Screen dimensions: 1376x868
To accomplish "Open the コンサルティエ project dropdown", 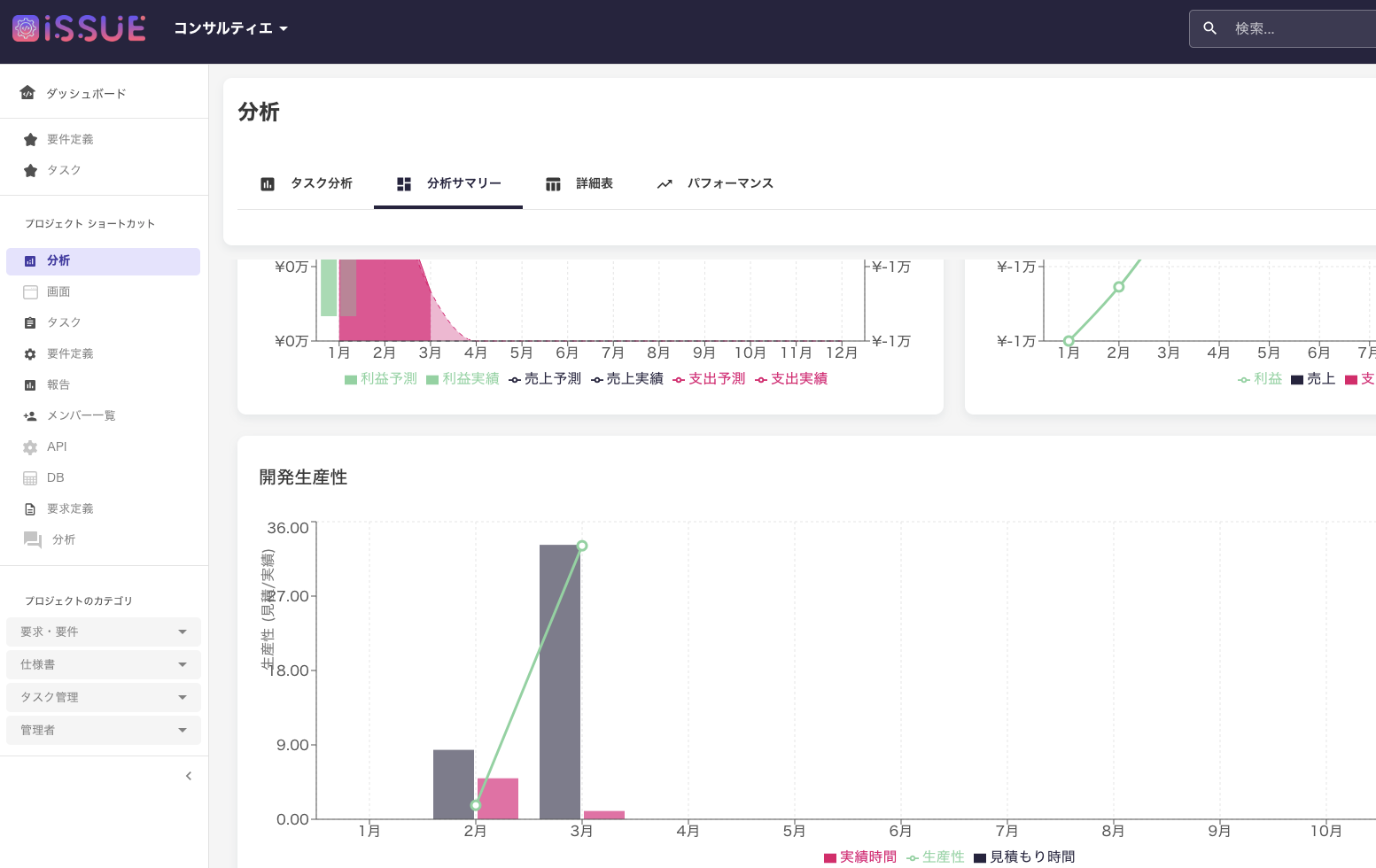I will [230, 28].
